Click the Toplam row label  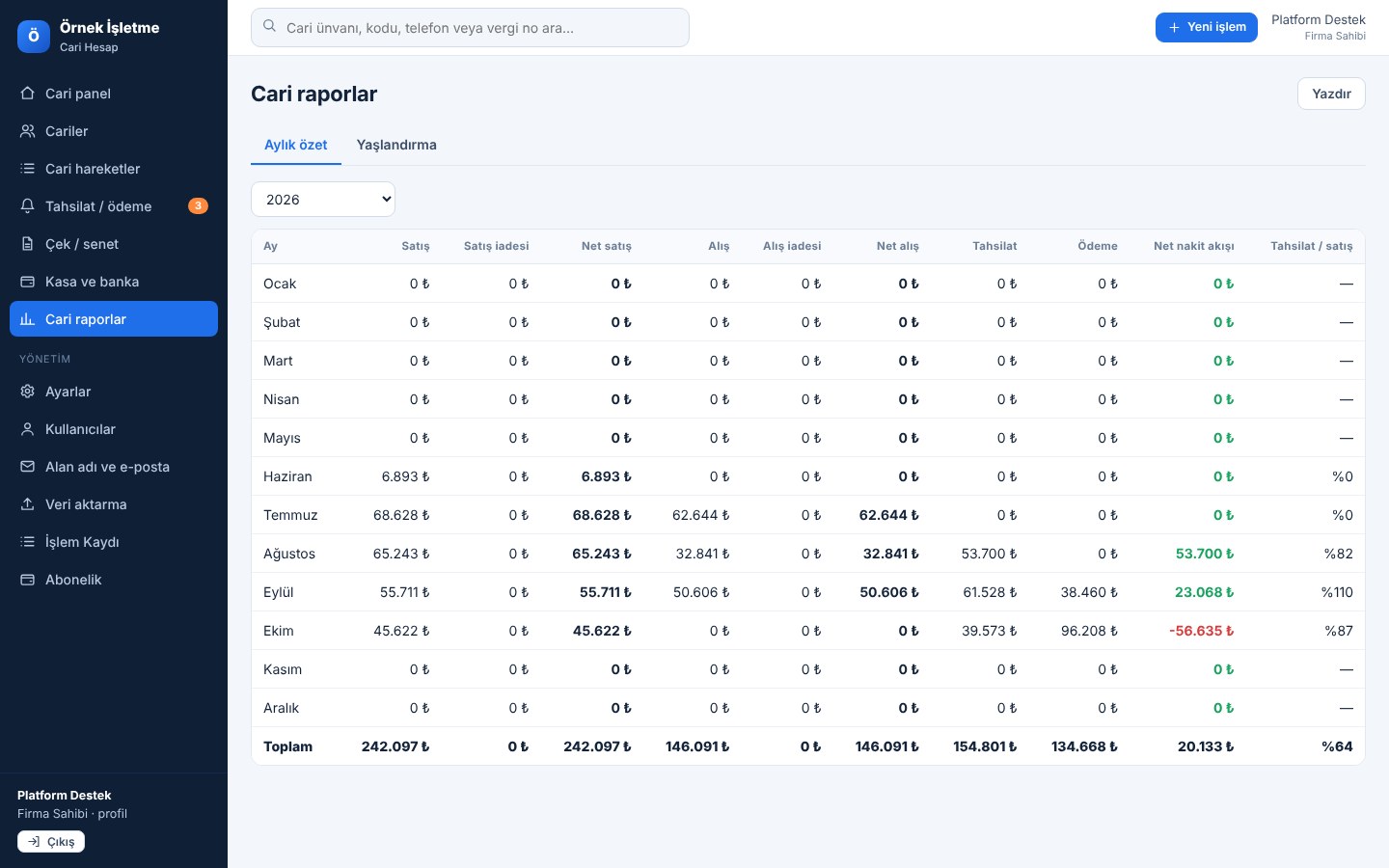[x=287, y=746]
